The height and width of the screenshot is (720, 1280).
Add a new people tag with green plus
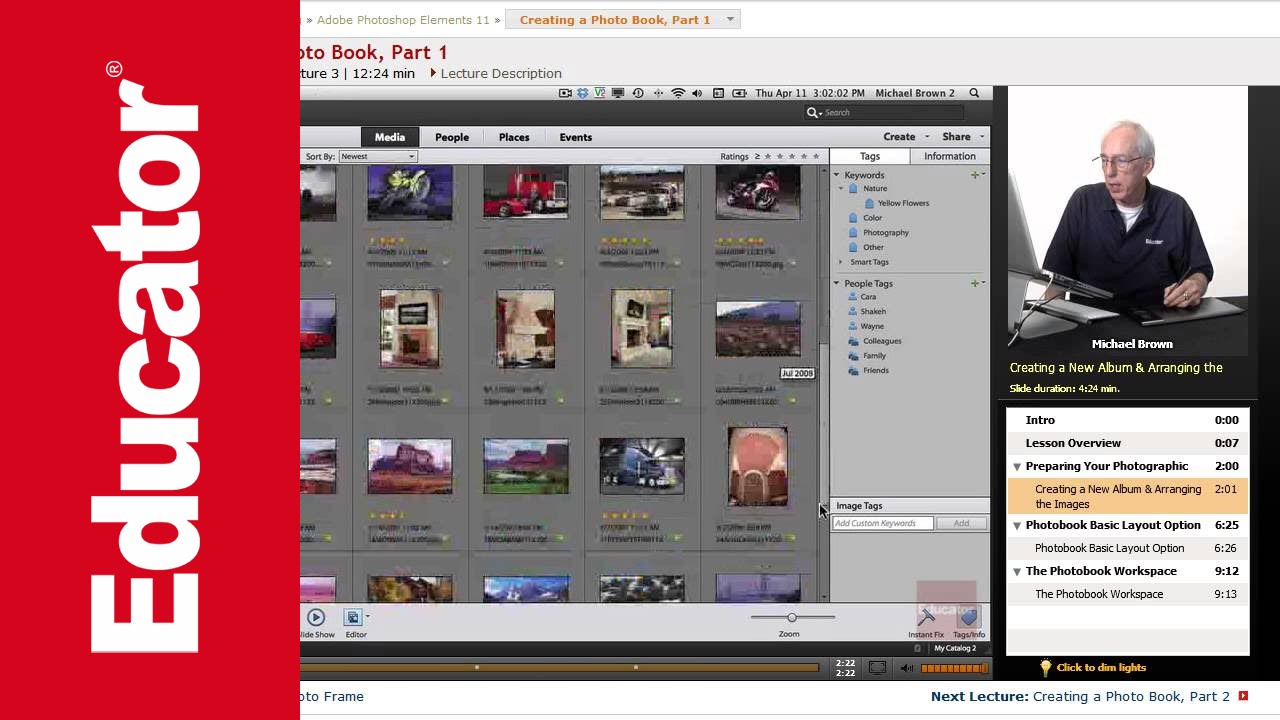pos(975,283)
